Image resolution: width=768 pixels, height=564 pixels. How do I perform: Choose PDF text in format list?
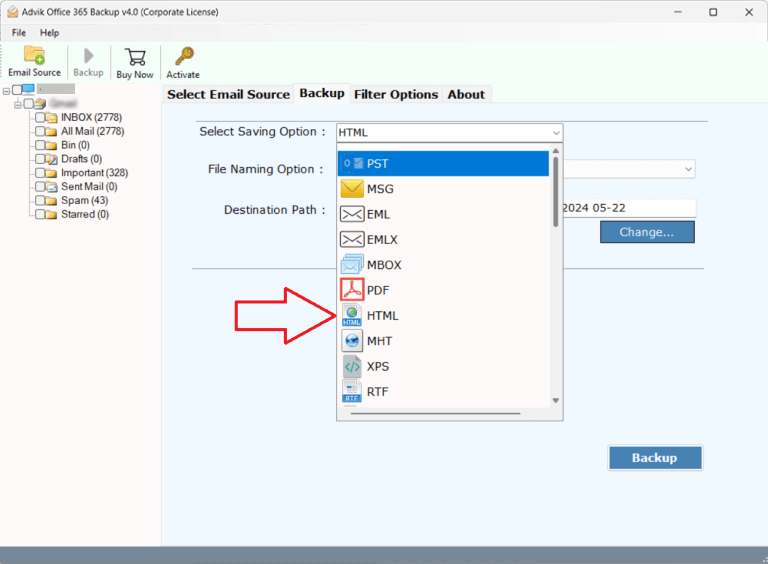(x=378, y=290)
